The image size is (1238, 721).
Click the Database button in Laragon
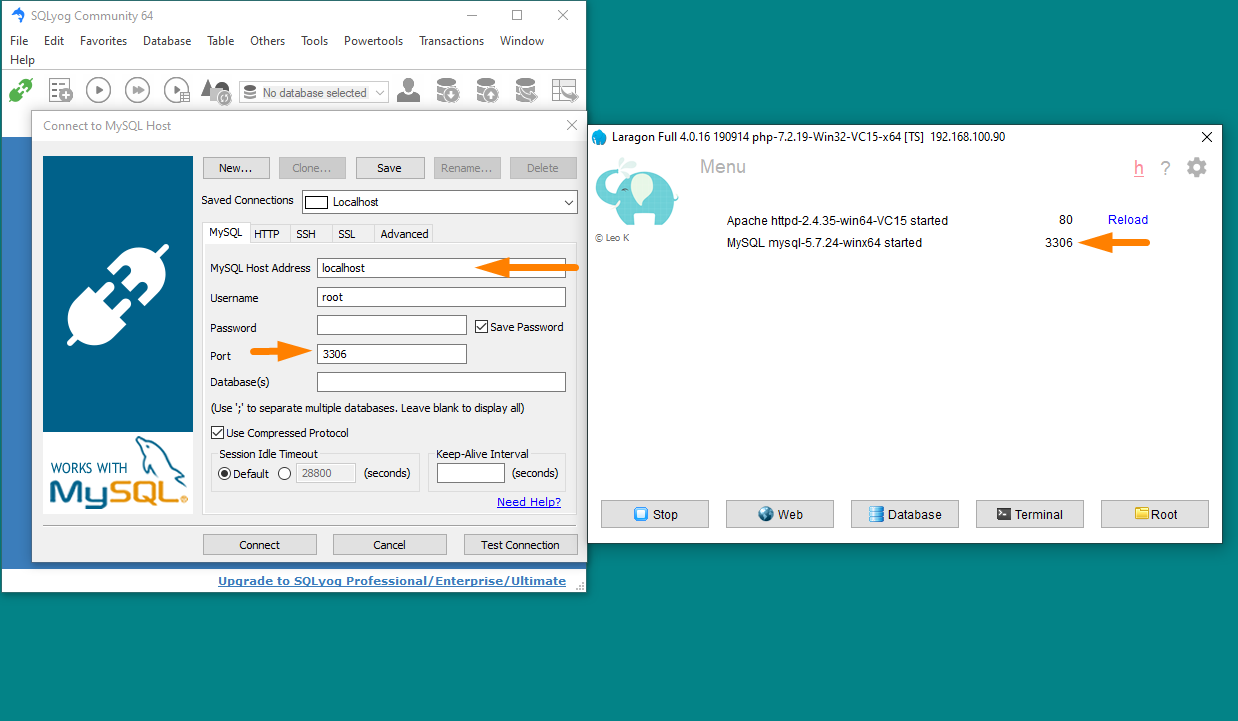click(905, 514)
